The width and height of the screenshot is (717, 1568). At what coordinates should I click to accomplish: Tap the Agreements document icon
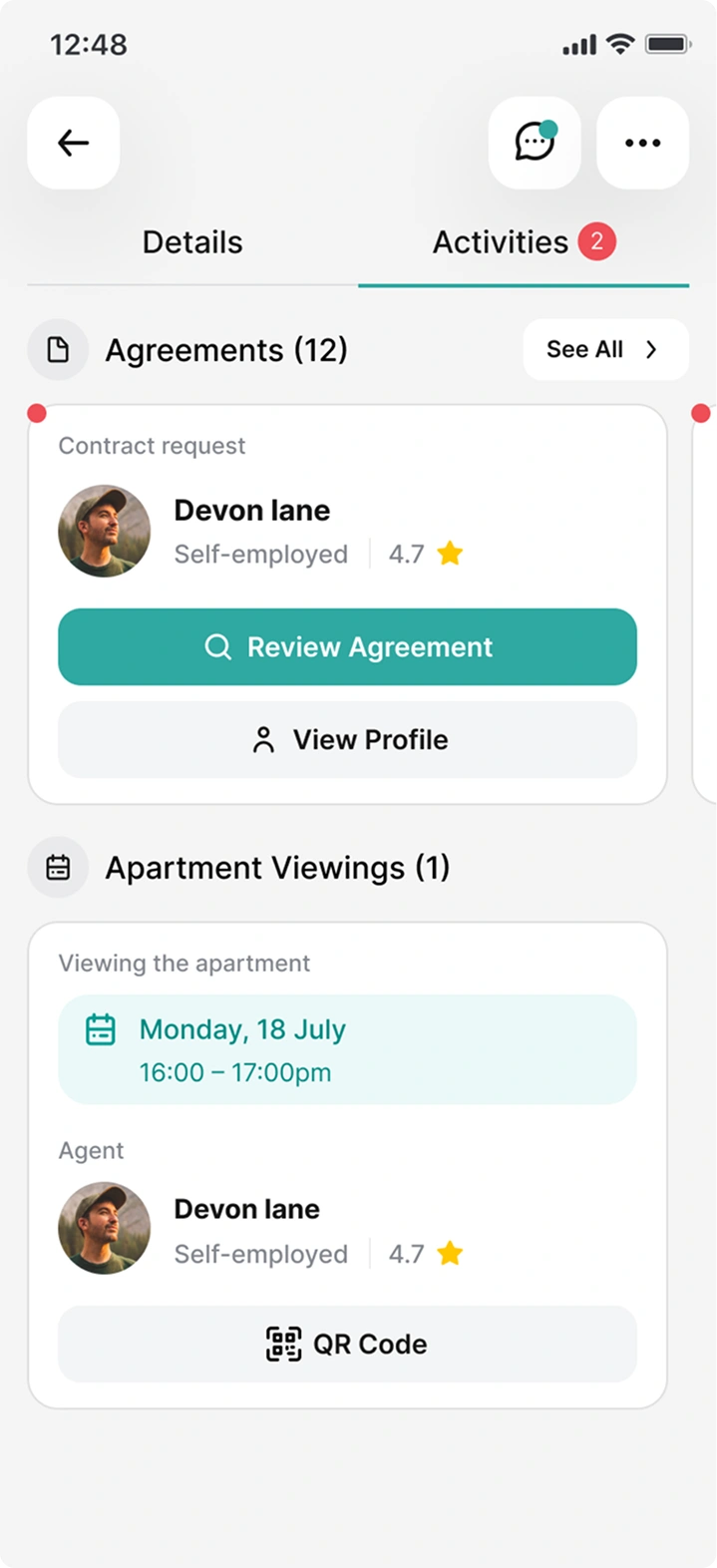coord(58,350)
